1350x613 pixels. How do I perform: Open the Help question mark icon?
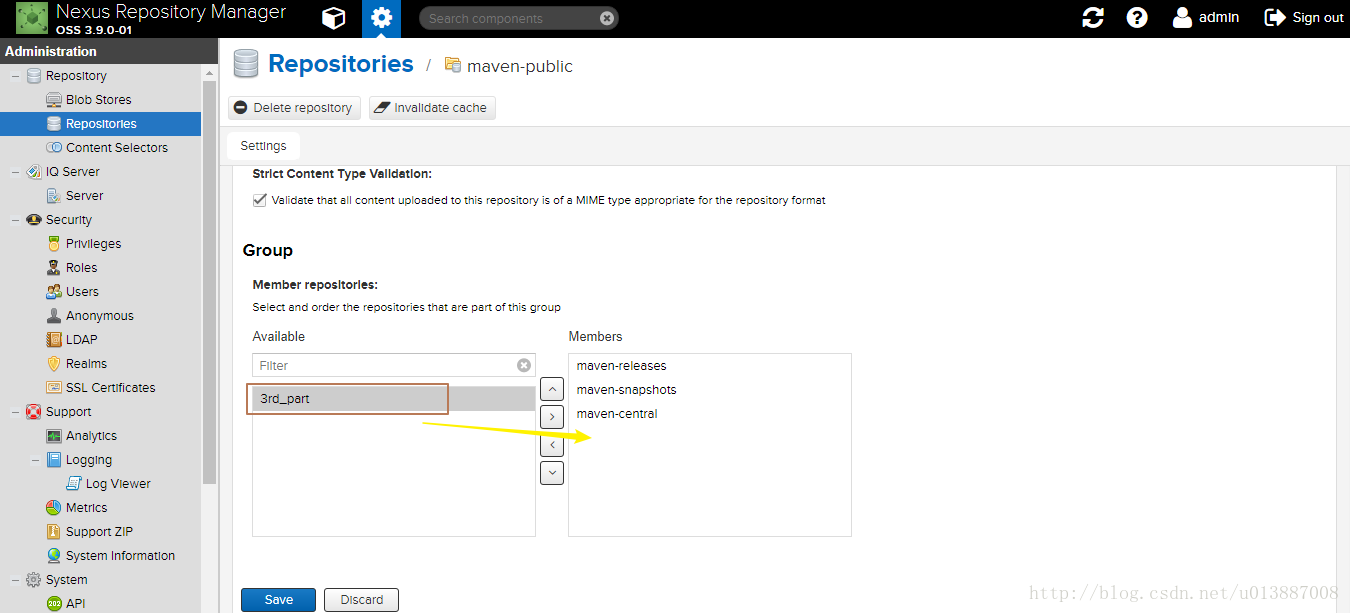[1137, 18]
